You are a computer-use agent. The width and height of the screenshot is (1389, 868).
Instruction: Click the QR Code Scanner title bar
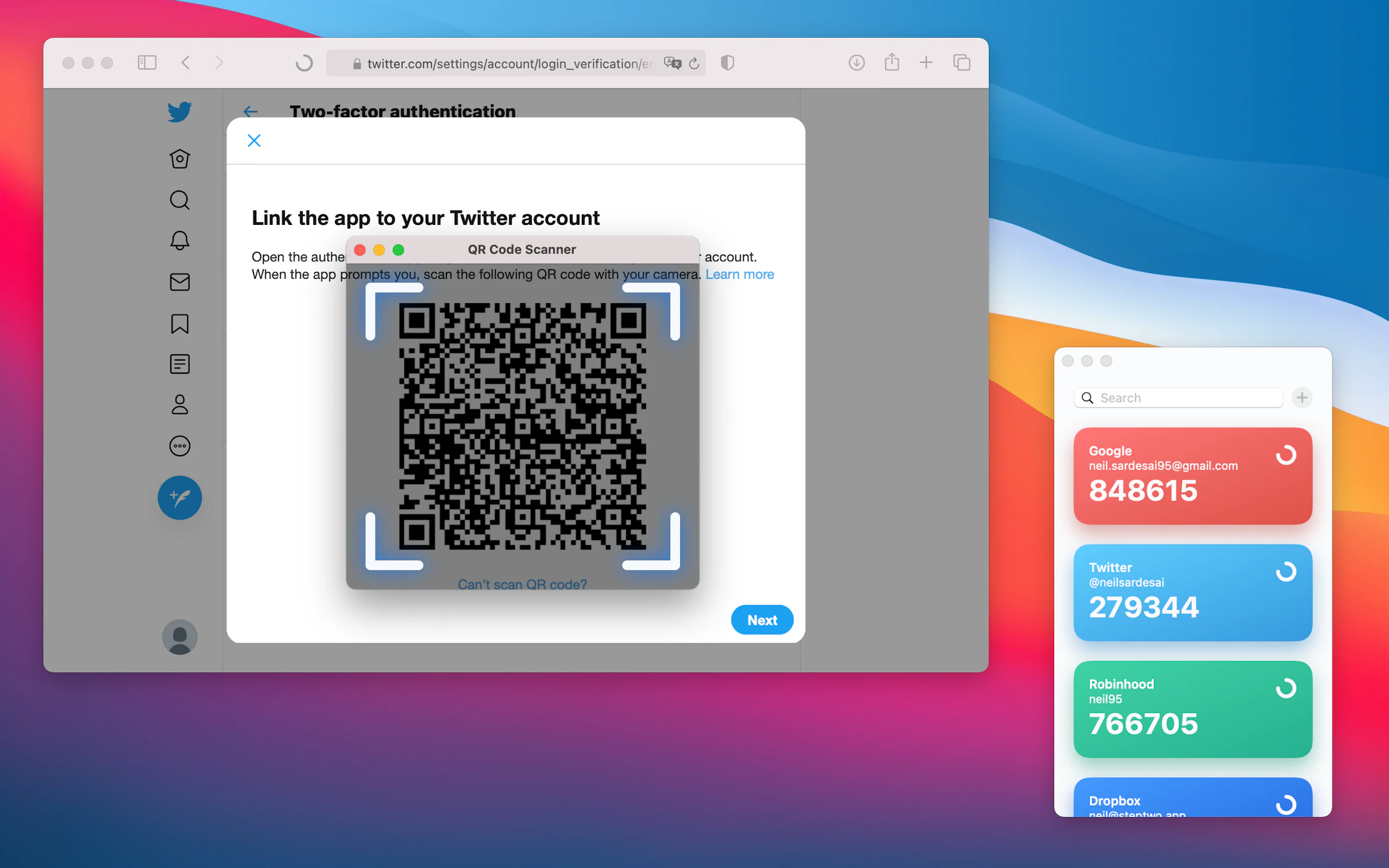coord(522,250)
